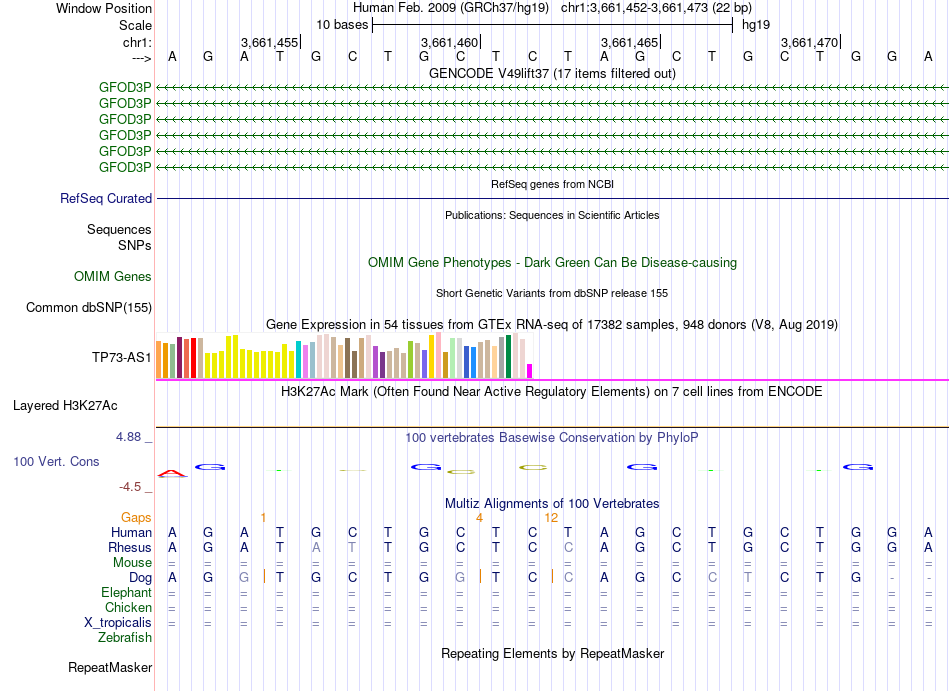950x691 pixels.
Task: Click the Chicken alignment row label
Action: tap(128, 607)
